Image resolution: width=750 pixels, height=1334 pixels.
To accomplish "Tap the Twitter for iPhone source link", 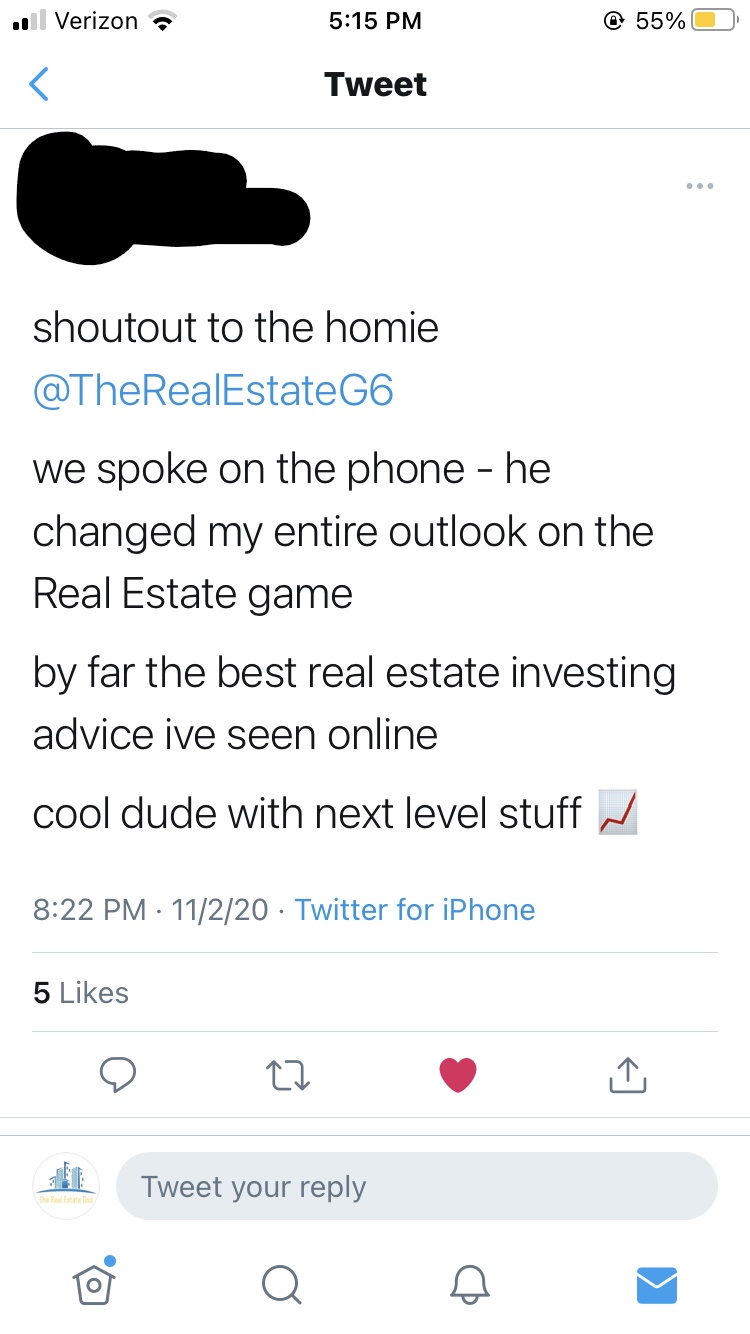I will [x=415, y=909].
